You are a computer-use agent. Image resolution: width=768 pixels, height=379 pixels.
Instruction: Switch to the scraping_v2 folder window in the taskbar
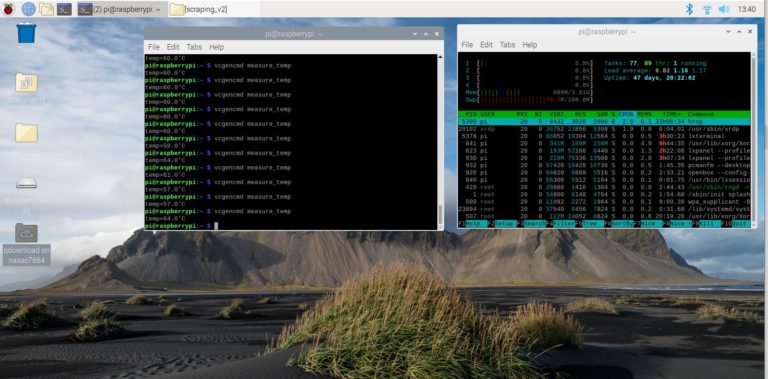pyautogui.click(x=214, y=9)
